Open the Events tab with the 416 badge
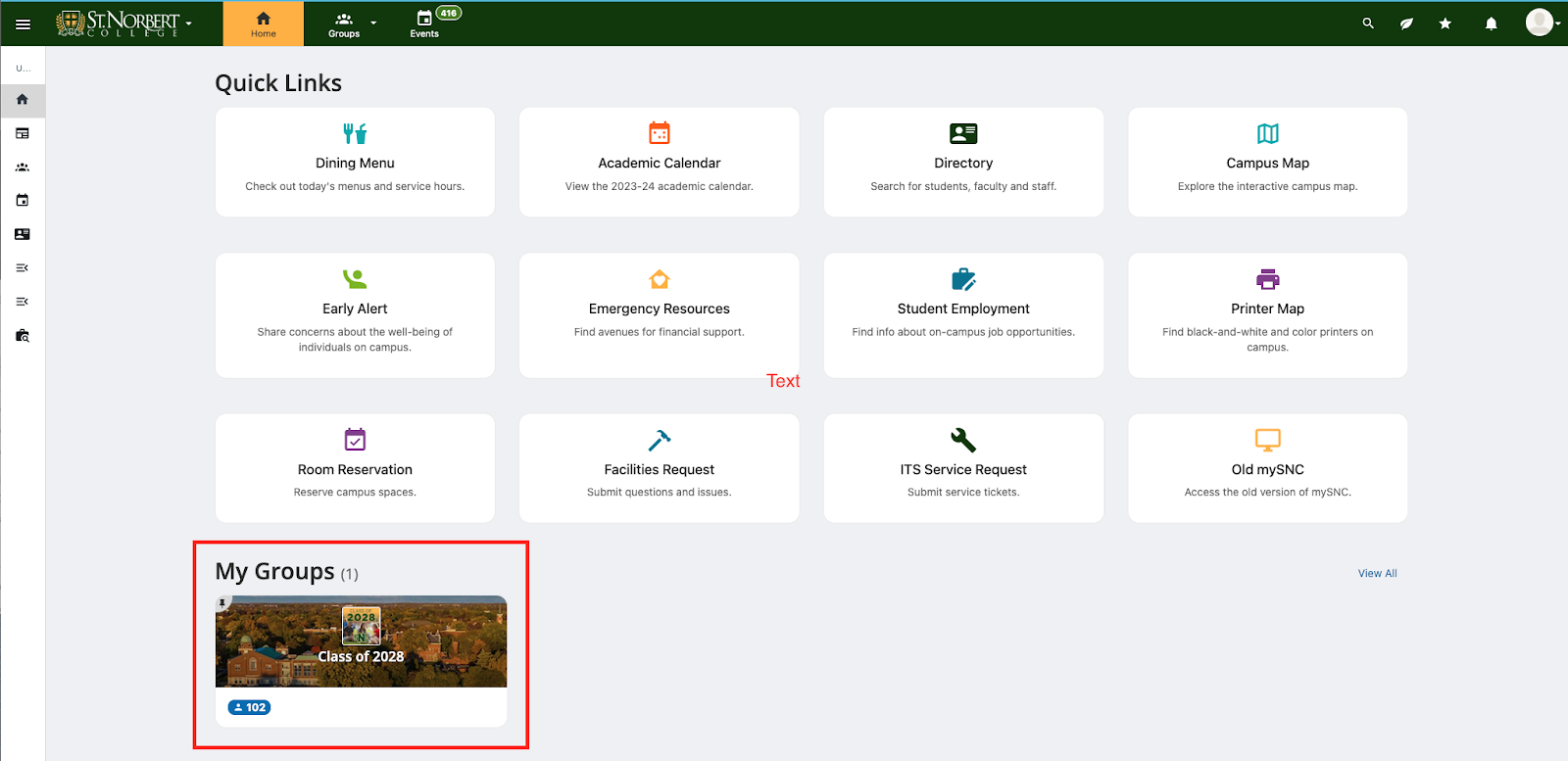This screenshot has height=761, width=1568. point(424,24)
